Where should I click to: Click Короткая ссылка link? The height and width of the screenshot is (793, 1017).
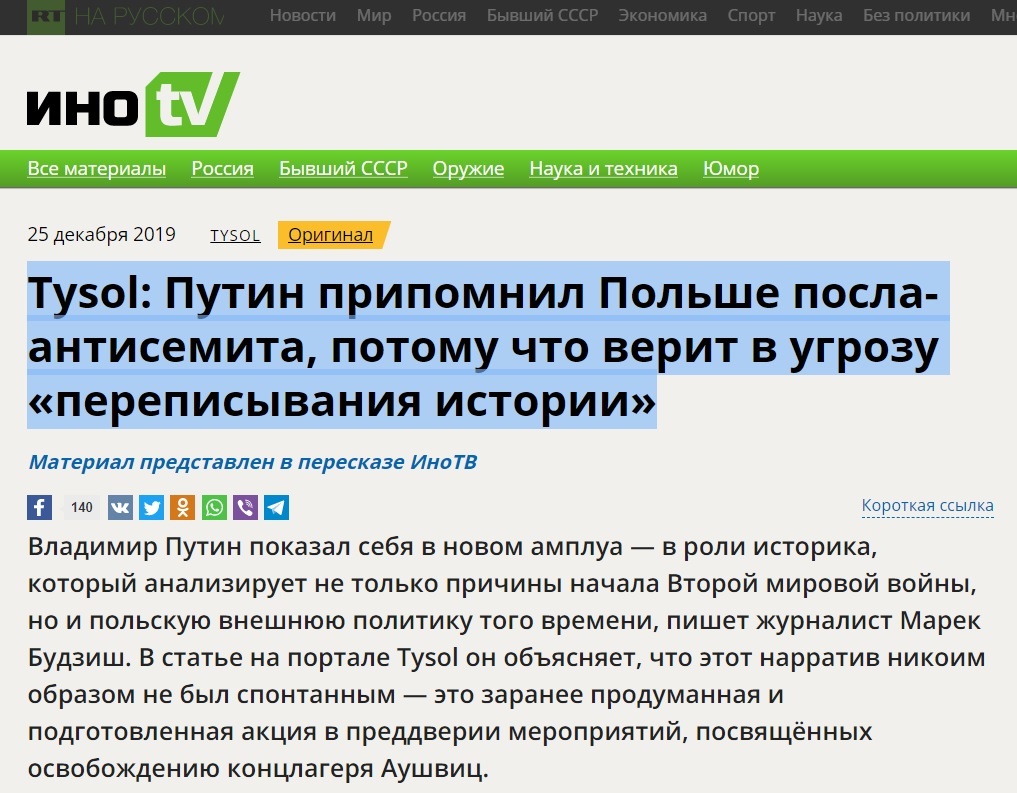[927, 506]
